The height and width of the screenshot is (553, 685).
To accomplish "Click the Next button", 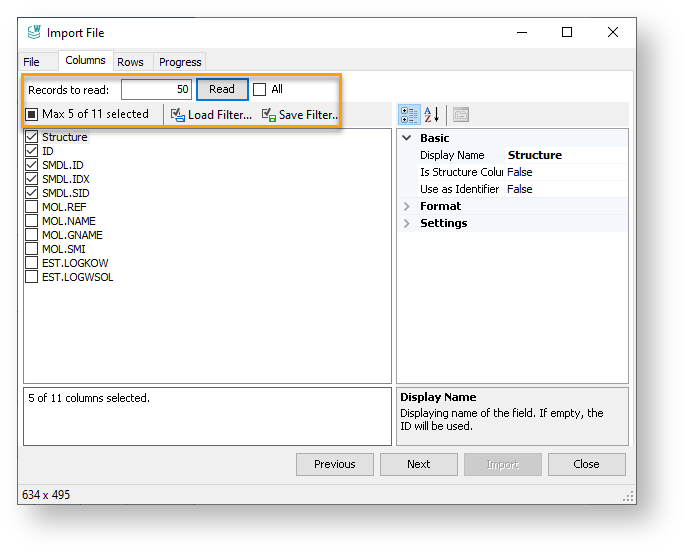I will (x=418, y=464).
